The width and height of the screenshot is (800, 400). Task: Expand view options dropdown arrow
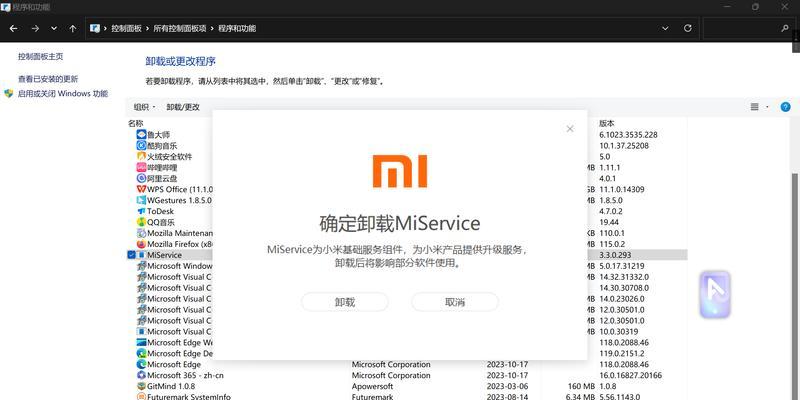(767, 107)
